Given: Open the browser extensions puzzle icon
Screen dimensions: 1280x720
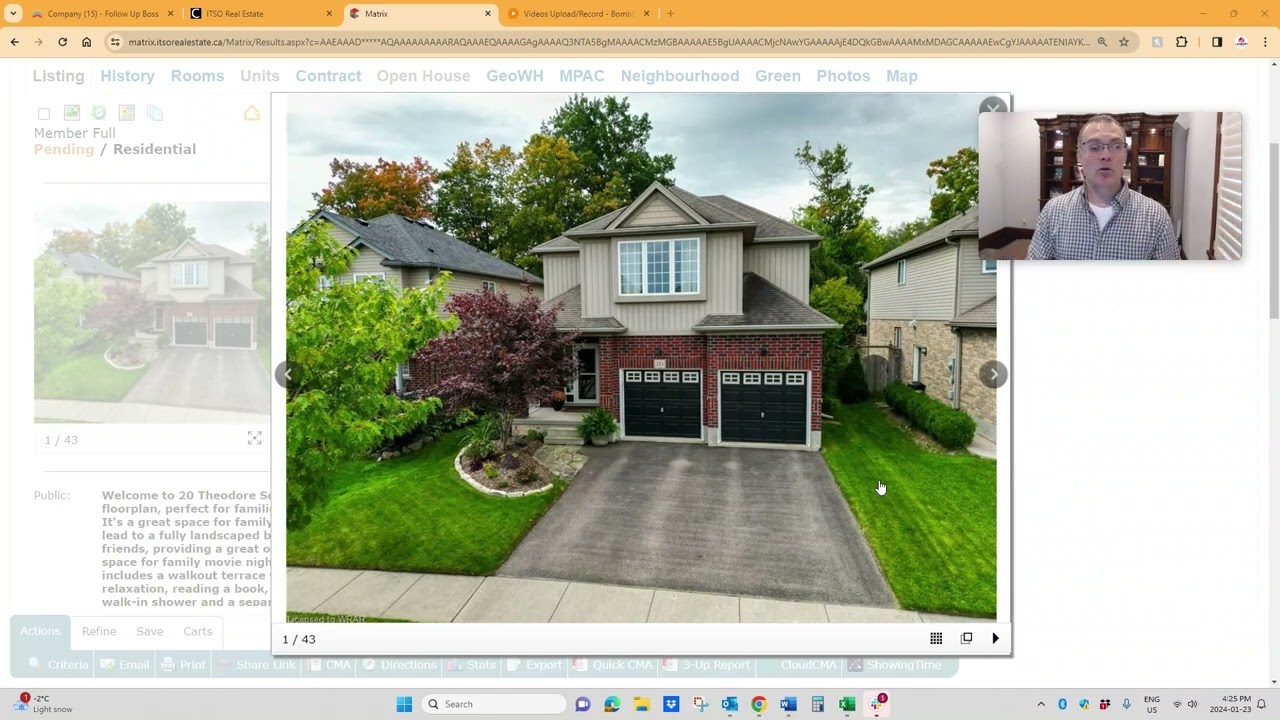Looking at the screenshot, I should coord(1182,42).
